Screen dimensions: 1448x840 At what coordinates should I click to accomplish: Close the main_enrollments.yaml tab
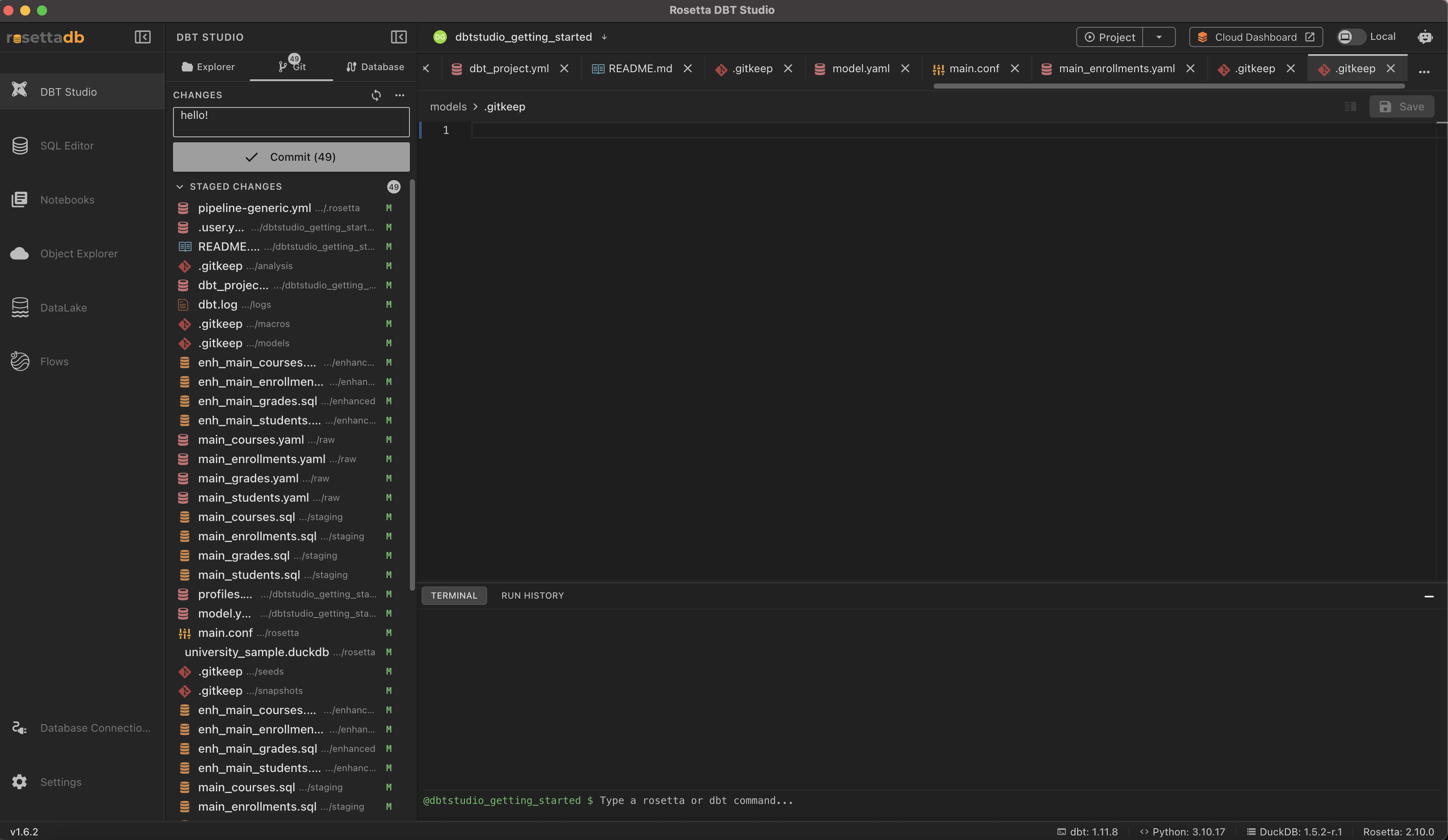pos(1190,68)
